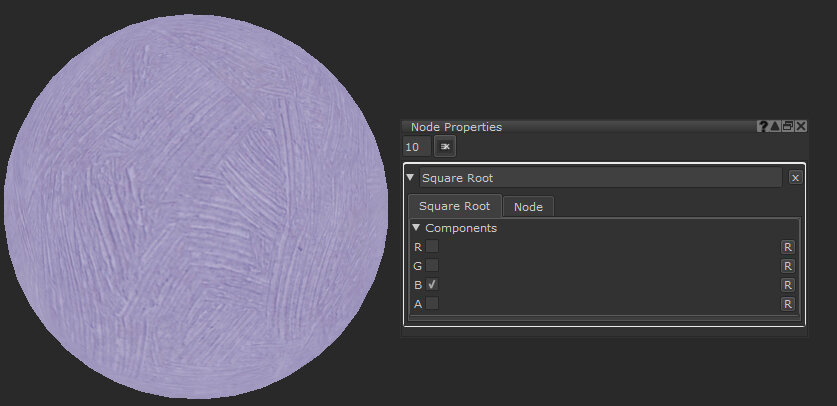Collapse the Components group
This screenshot has width=837, height=406.
[417, 228]
